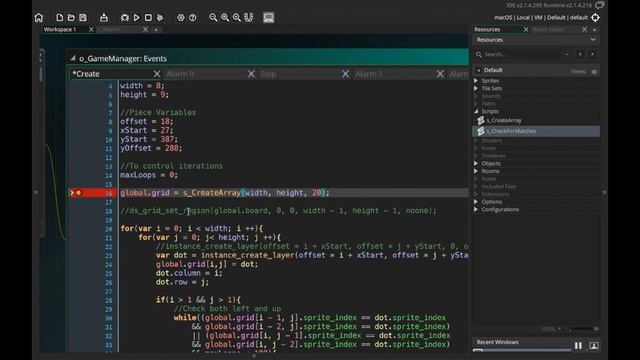Viewport: 640px width, 360px height.
Task: Create executable using the export icon
Action: click(x=104, y=18)
